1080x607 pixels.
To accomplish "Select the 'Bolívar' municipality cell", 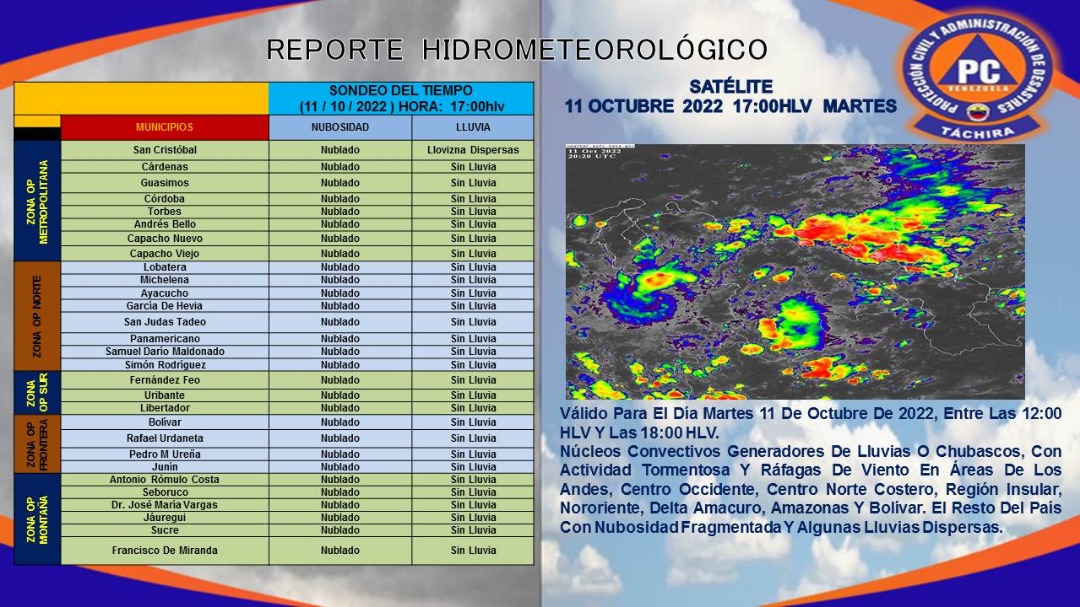I will [x=165, y=422].
